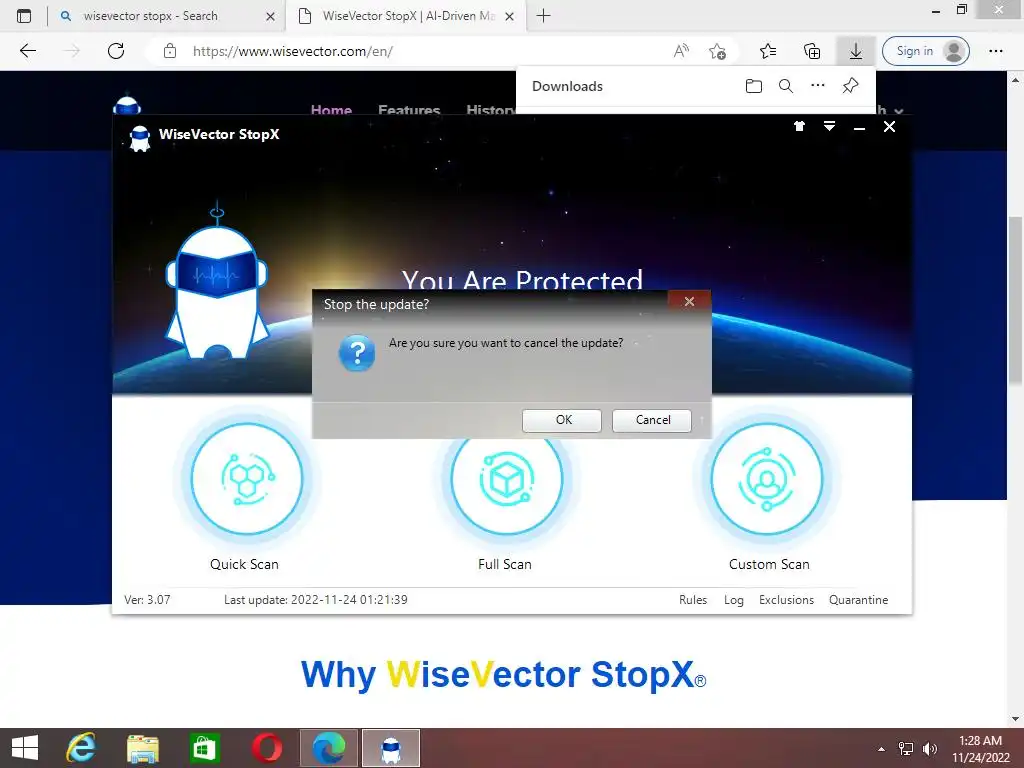Confirm cancelling update with OK button

(x=562, y=420)
